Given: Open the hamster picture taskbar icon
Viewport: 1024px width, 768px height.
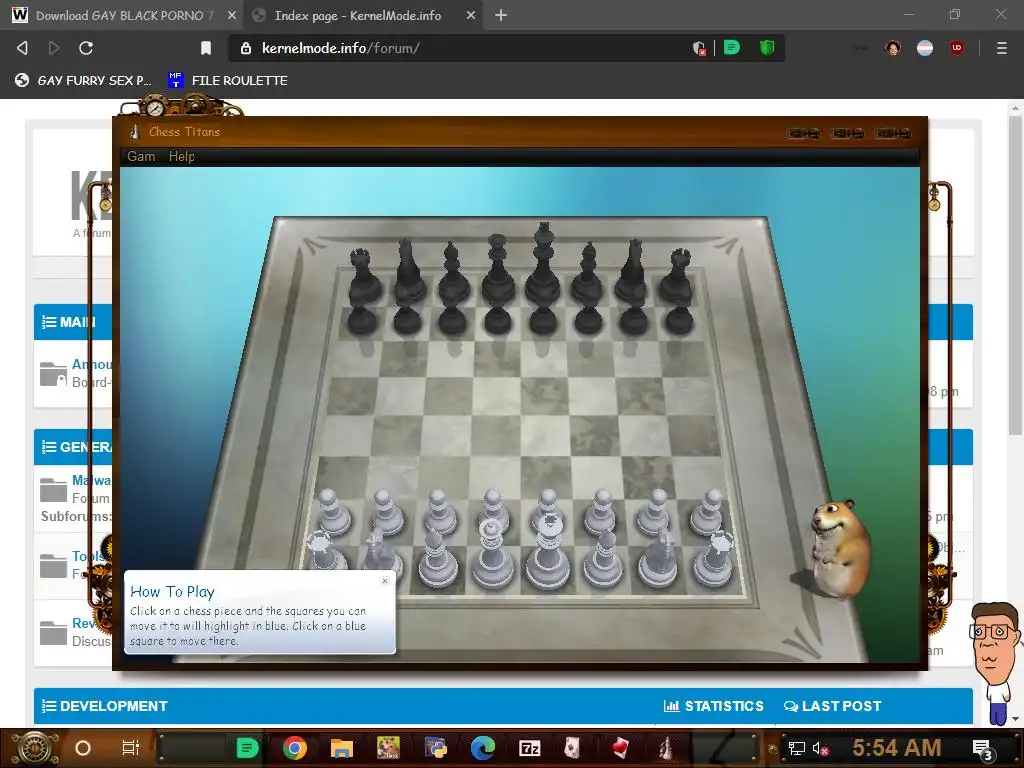Looking at the screenshot, I should 389,748.
